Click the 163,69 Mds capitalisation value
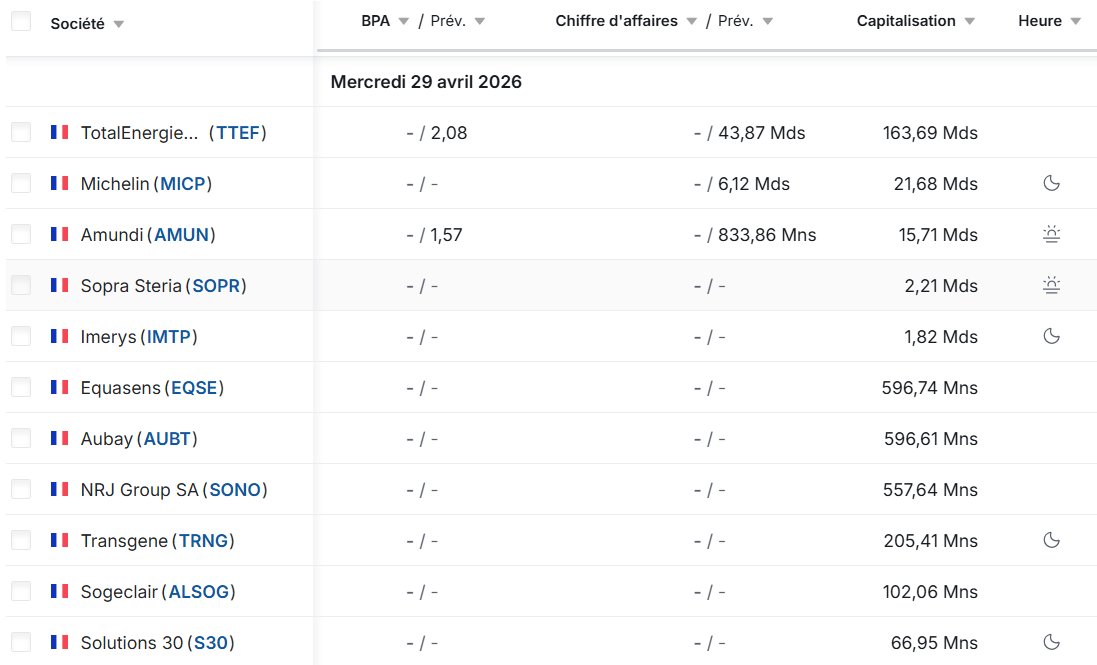Screen dimensions: 1097x665 pyautogui.click(x=930, y=133)
